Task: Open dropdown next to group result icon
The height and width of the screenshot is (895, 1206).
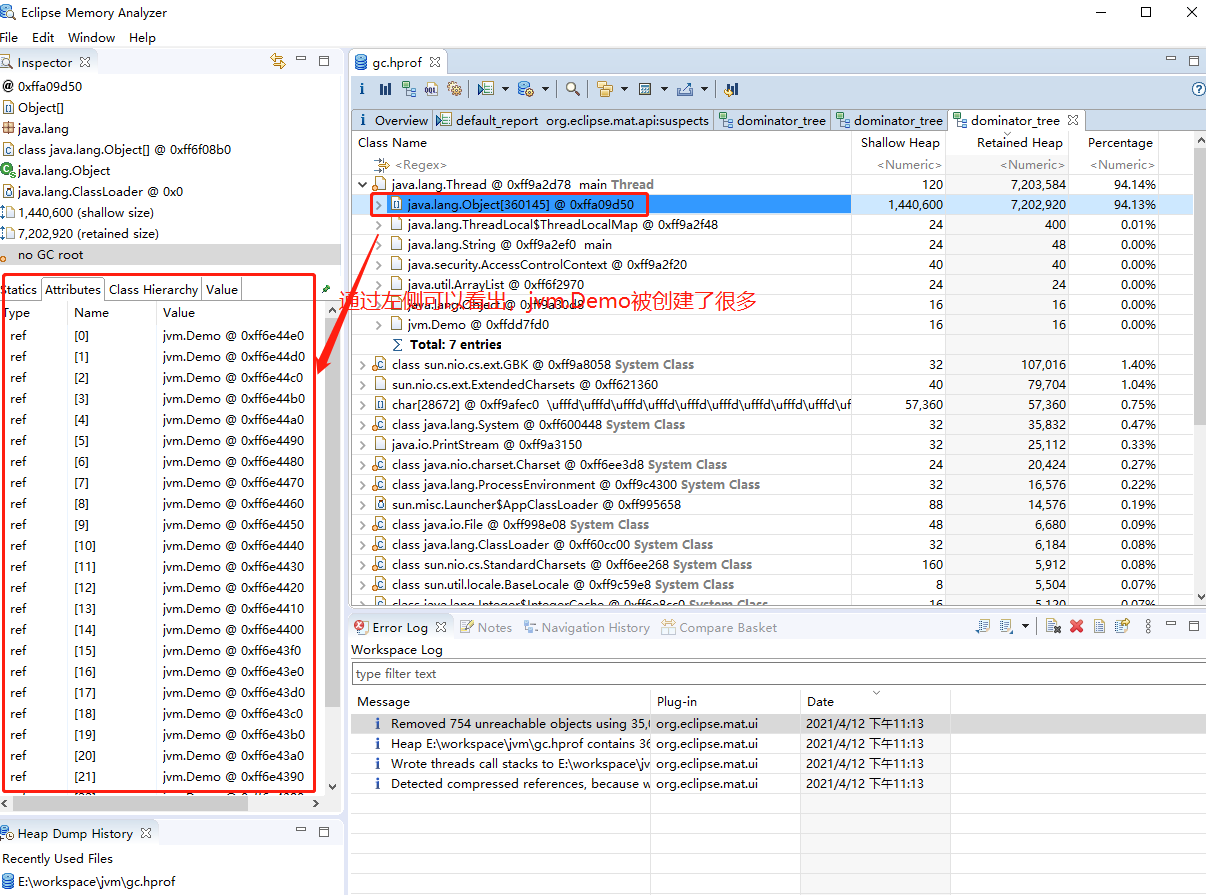Action: (624, 89)
